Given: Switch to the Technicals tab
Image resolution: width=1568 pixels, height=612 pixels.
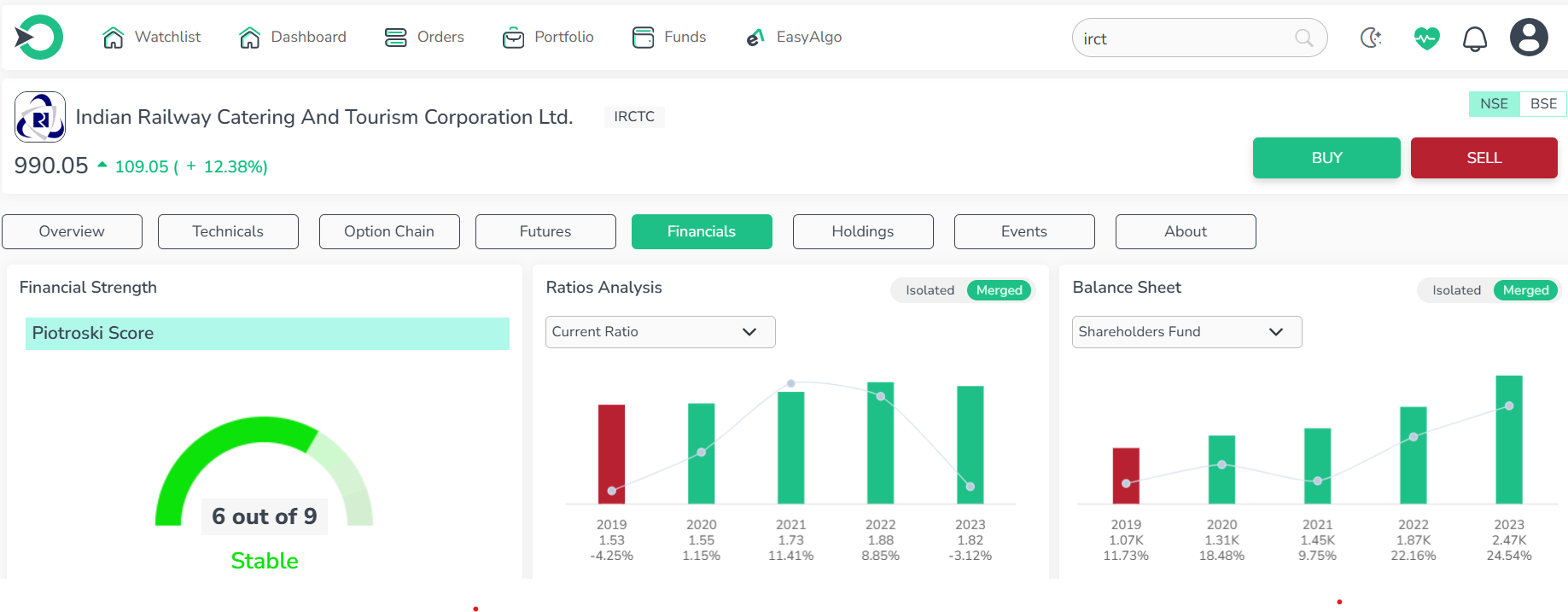Looking at the screenshot, I should tap(228, 232).
